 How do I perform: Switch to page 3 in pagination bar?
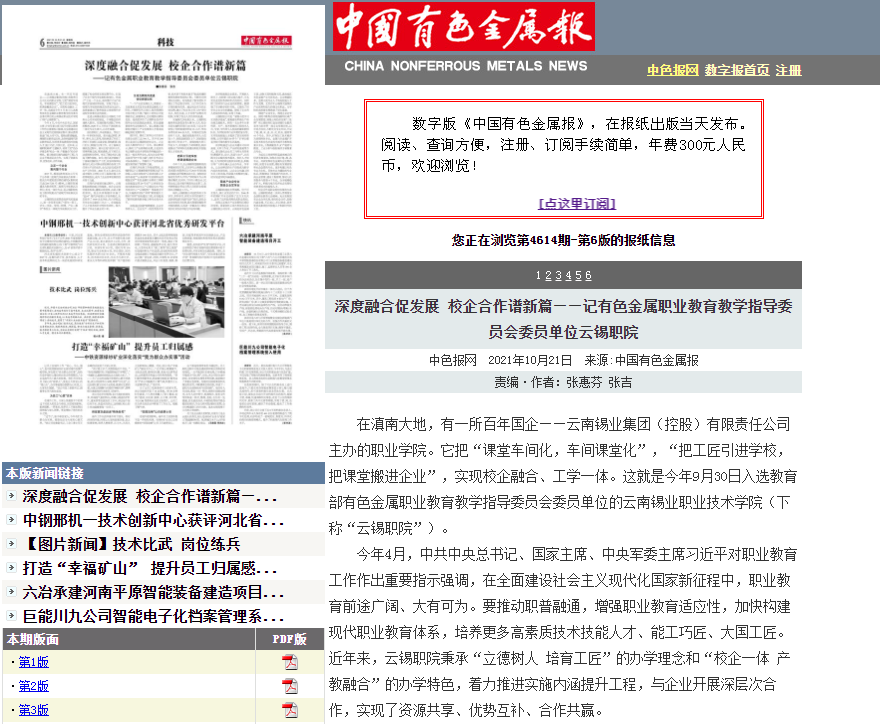pyautogui.click(x=558, y=276)
